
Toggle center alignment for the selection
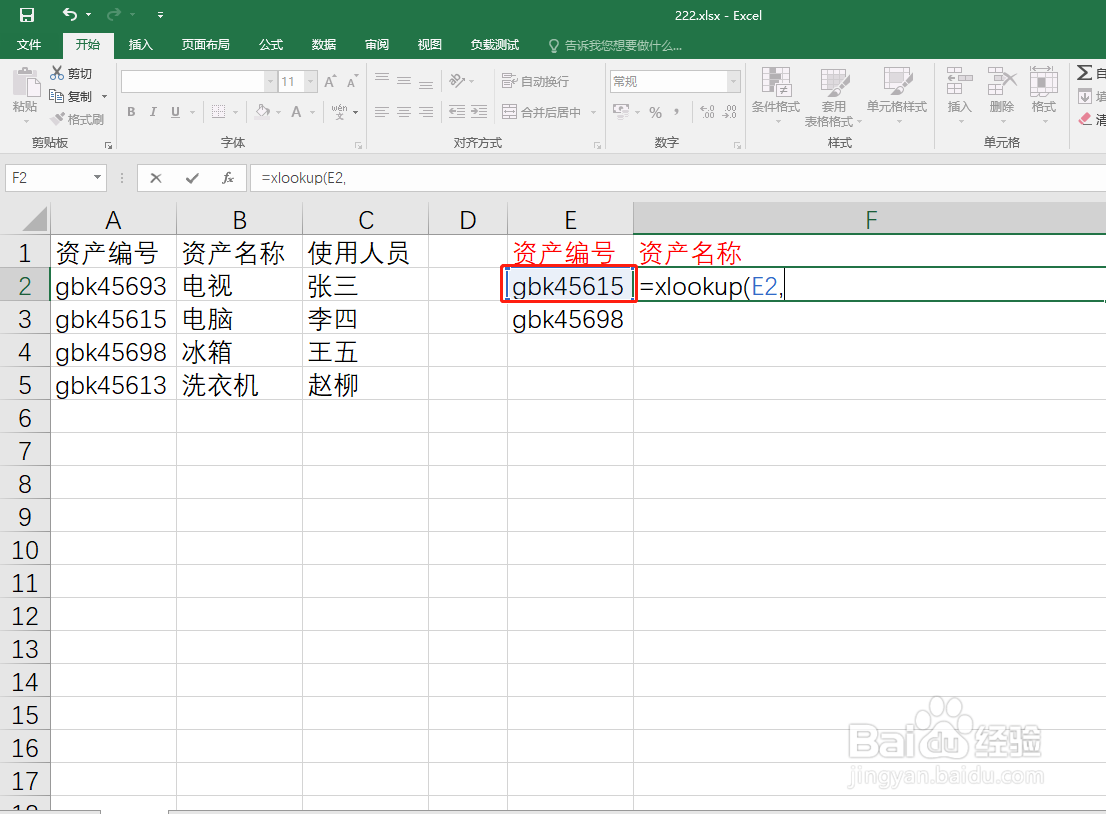403,112
